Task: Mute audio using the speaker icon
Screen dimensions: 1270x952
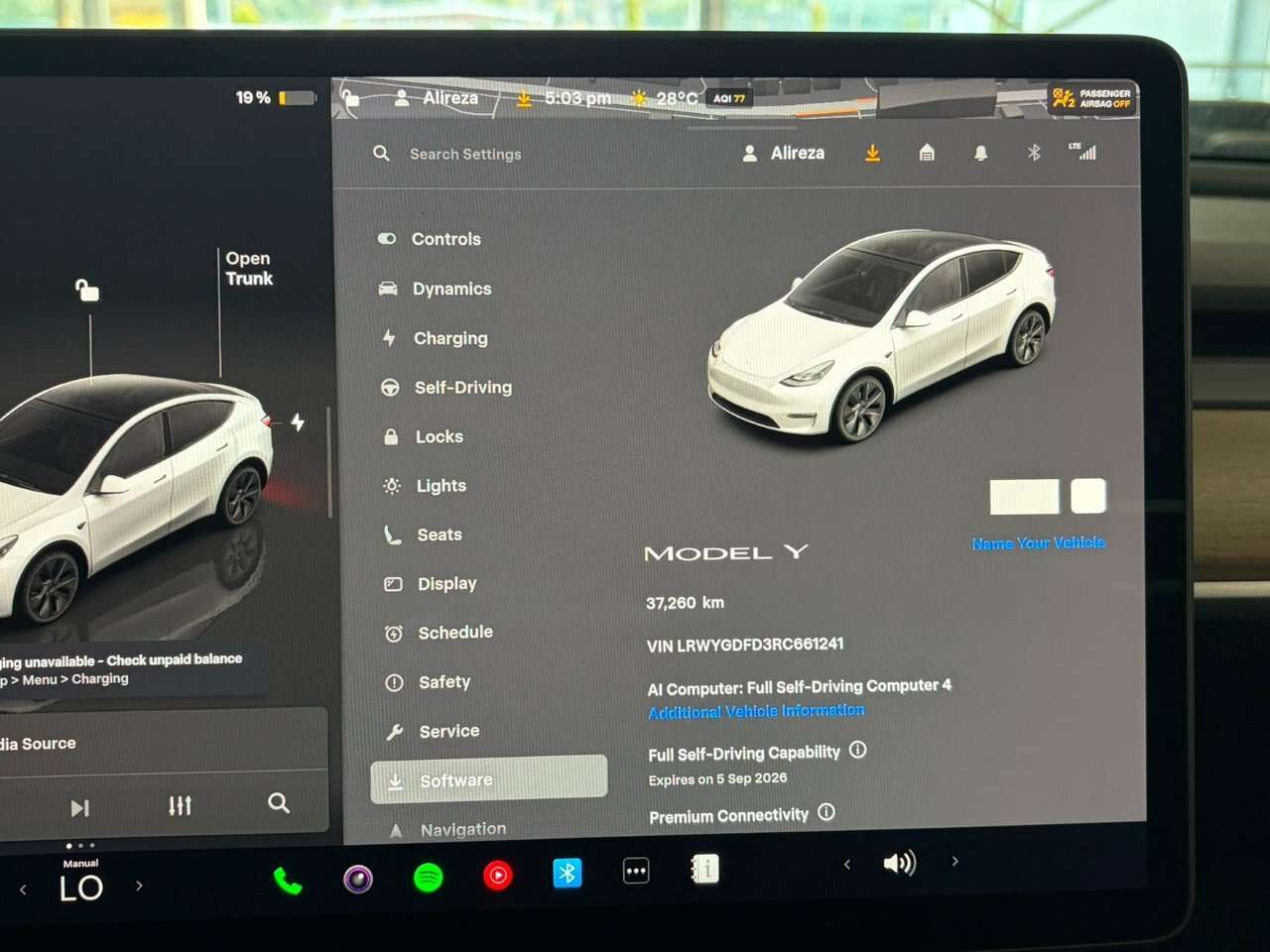Action: [900, 863]
